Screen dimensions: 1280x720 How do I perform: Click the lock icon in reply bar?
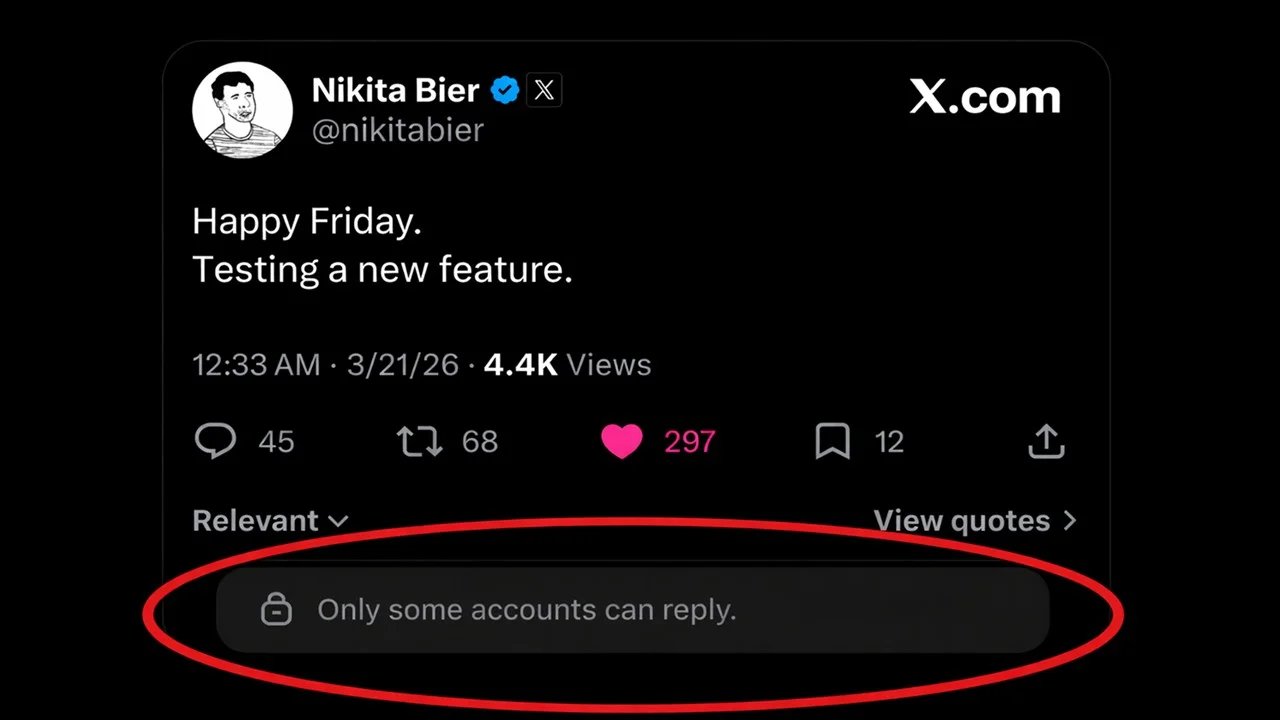[x=276, y=609]
